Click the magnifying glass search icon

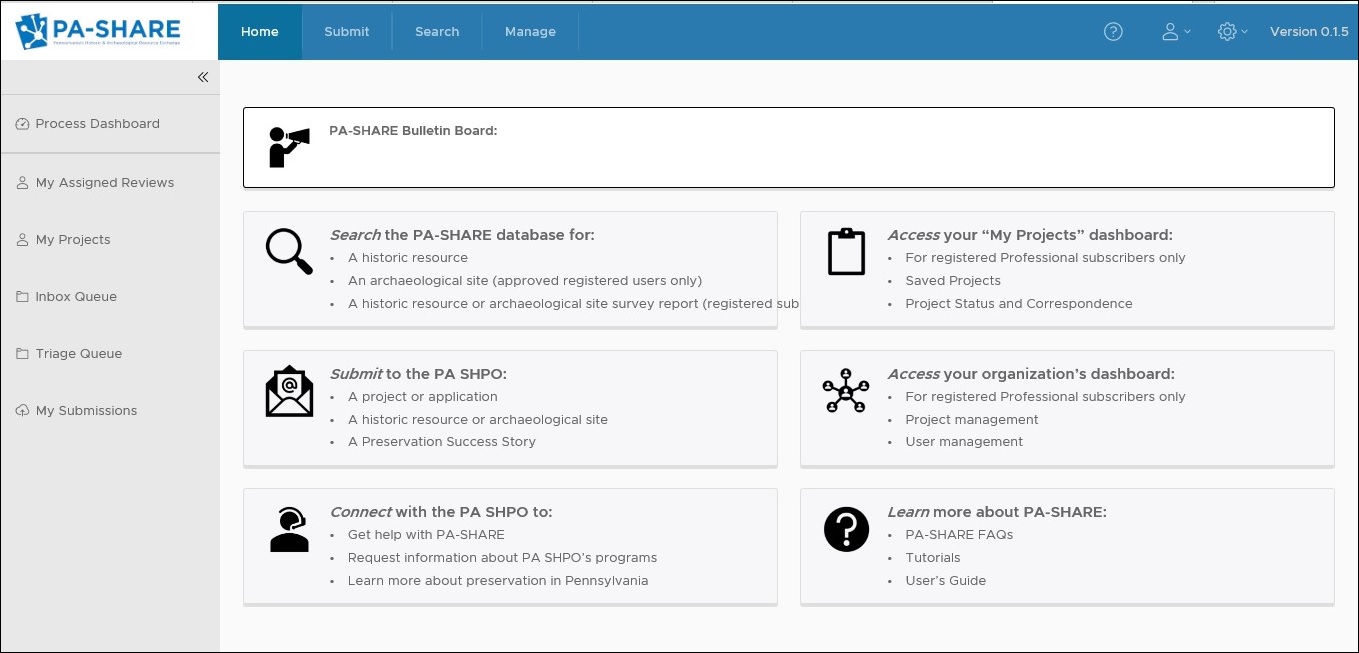[289, 252]
